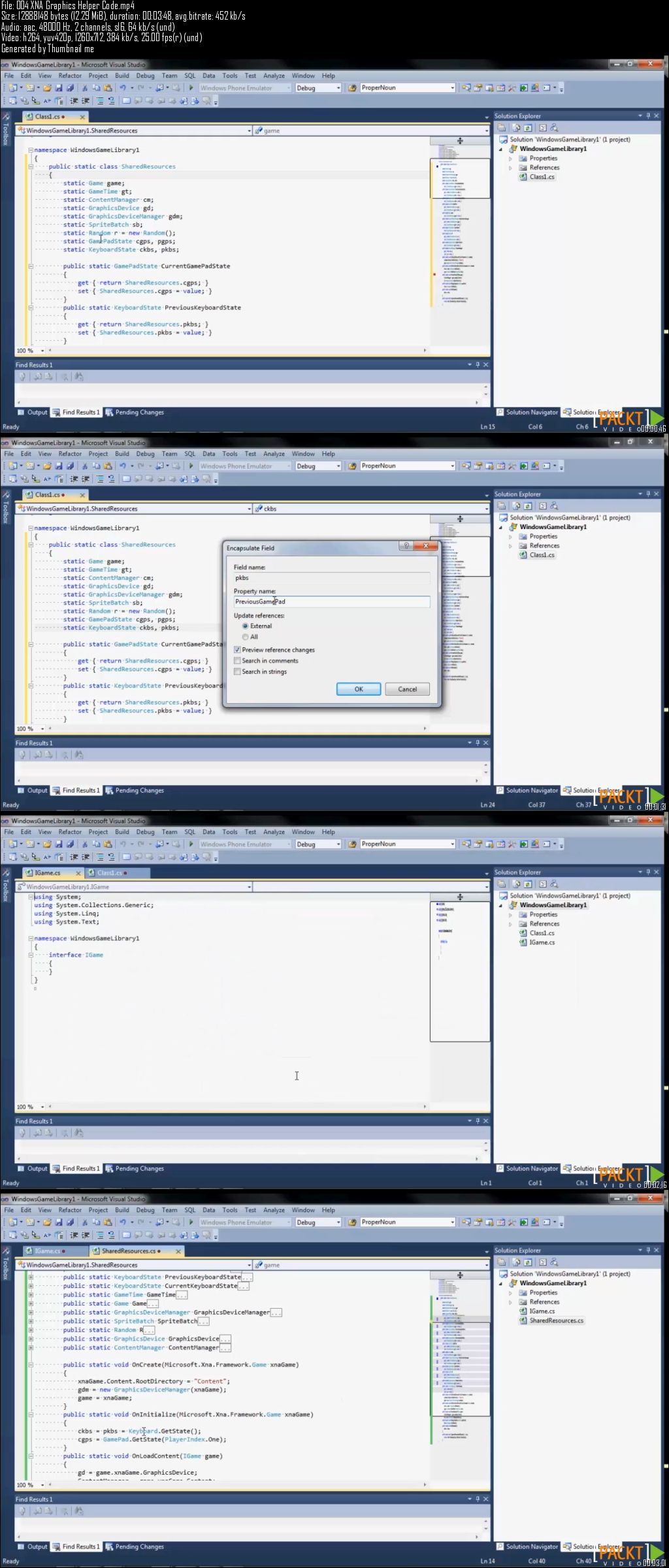The height and width of the screenshot is (1568, 669).
Task: Open Output tab in SharedResources.cs frame
Action: click(x=33, y=1546)
